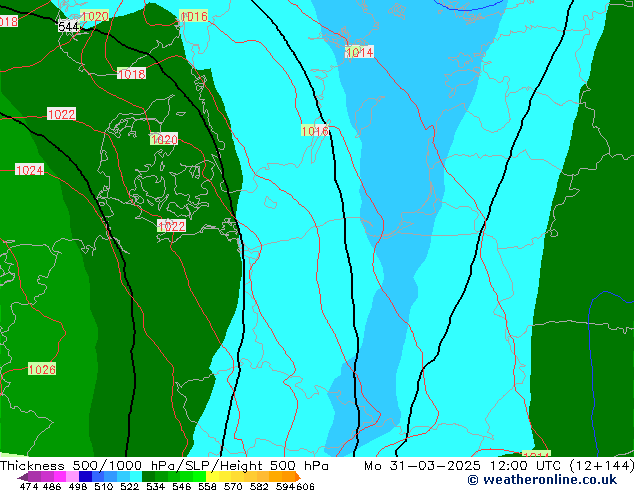Click the 1024 isobar label
Screen dimensions: 634x490
30,170
